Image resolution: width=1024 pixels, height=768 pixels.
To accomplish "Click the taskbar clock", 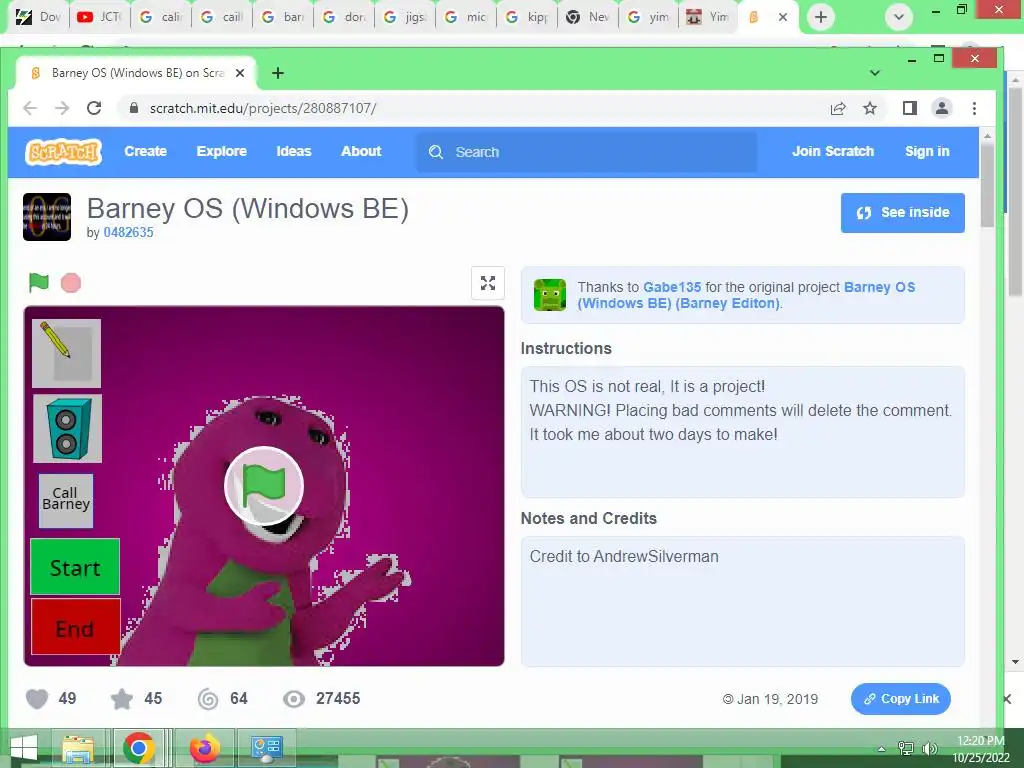I will (x=981, y=749).
